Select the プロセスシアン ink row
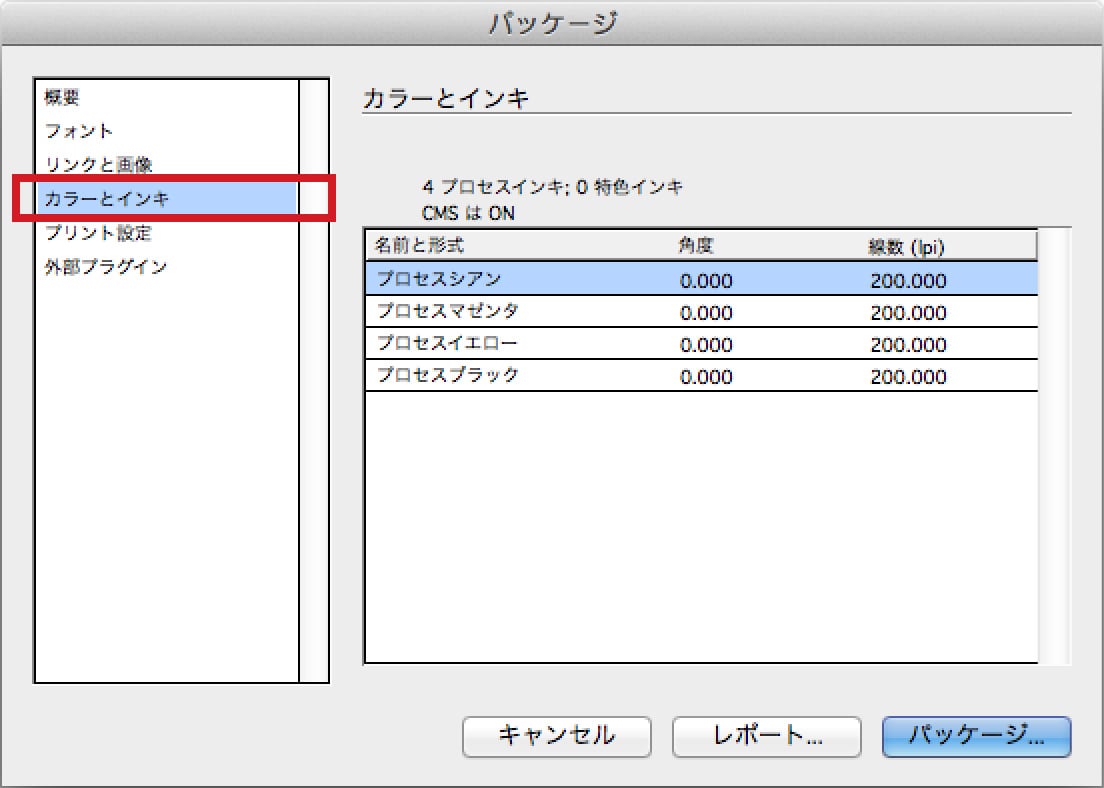This screenshot has height=788, width=1104. [x=700, y=279]
